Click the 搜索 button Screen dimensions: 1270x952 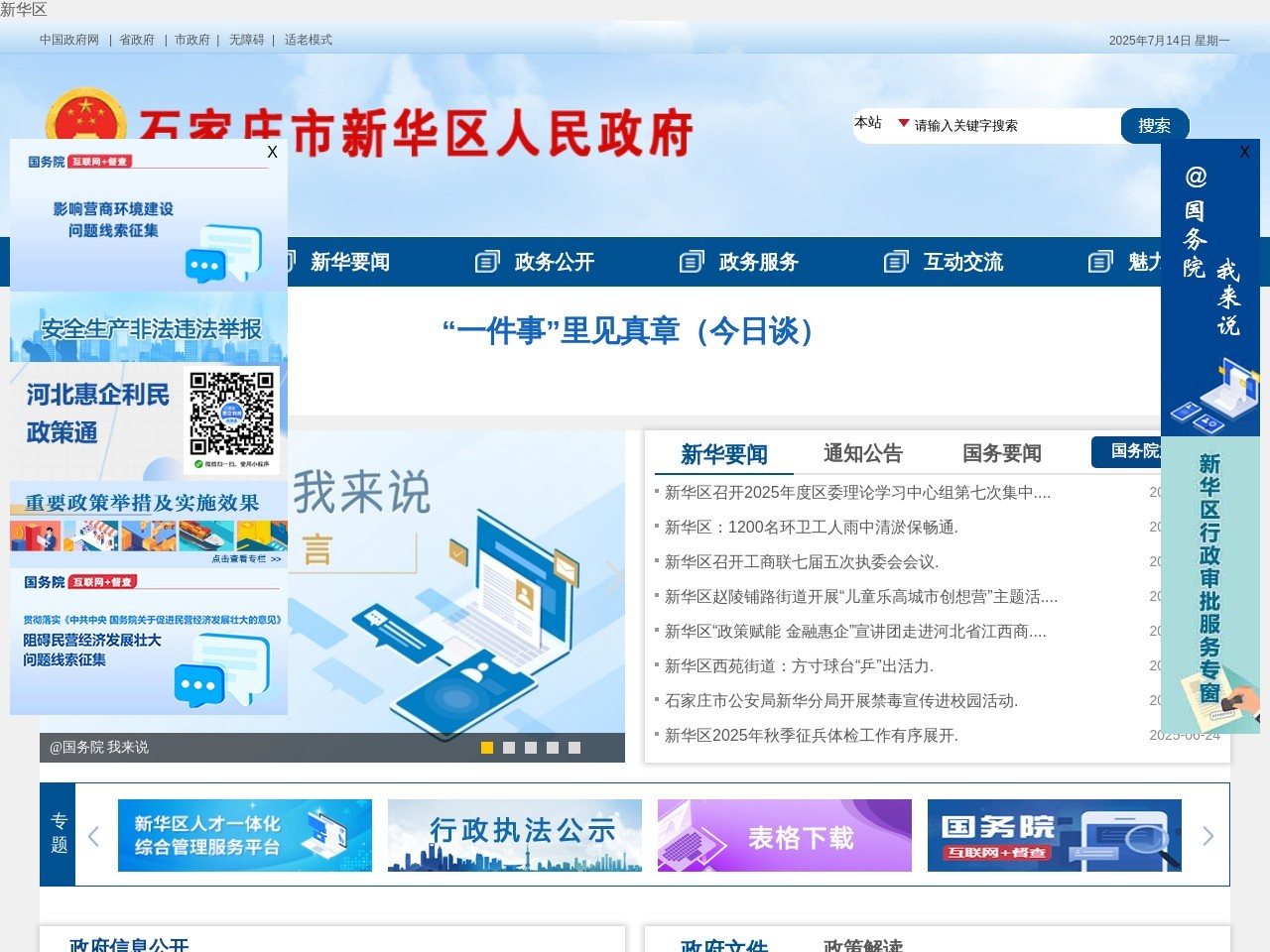coord(1154,126)
